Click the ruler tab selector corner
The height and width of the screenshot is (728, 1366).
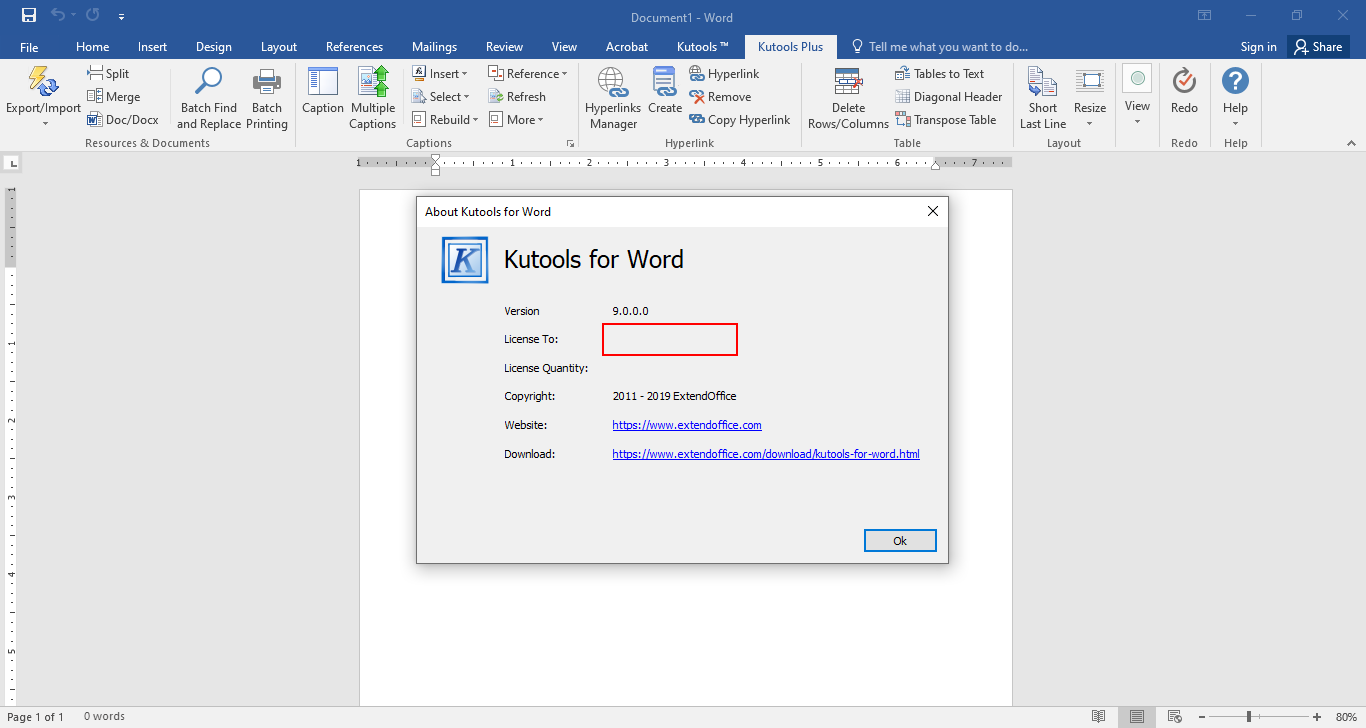pos(12,163)
